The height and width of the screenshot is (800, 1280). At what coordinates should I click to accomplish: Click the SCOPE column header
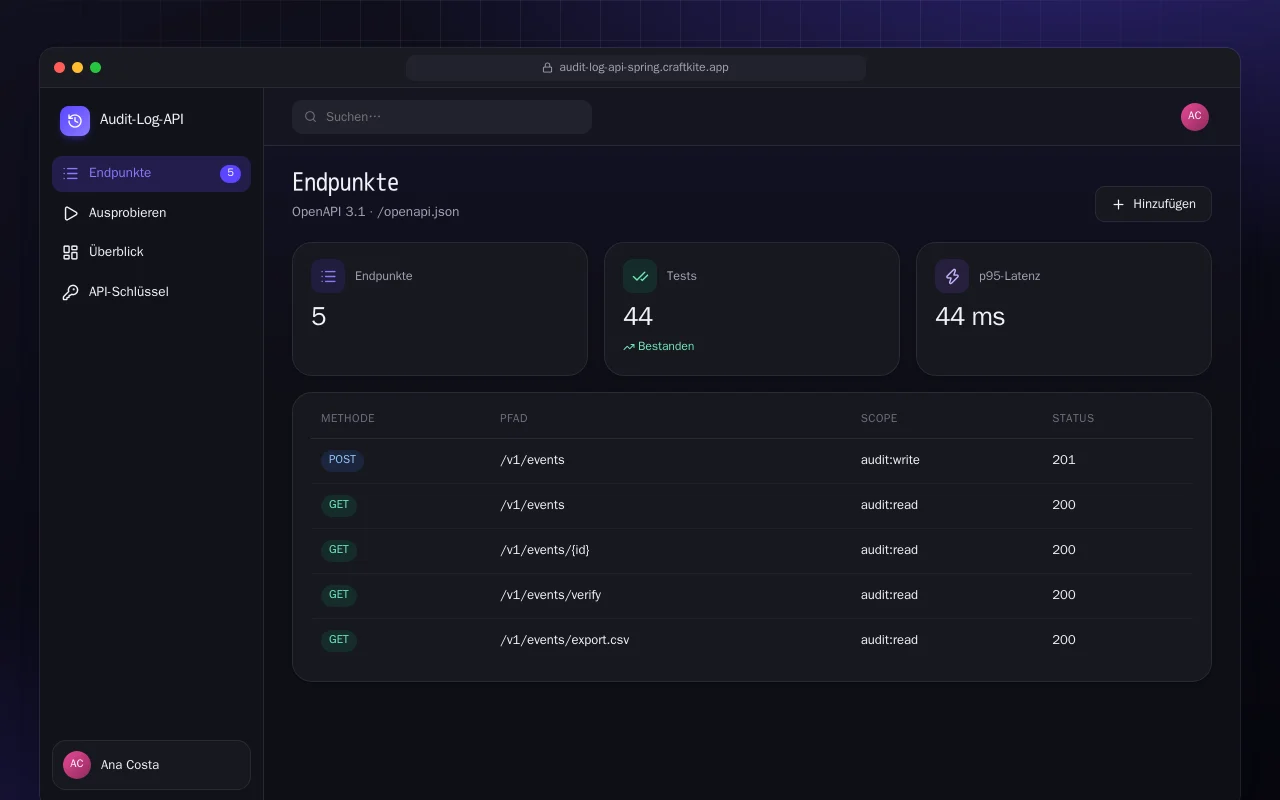point(879,418)
